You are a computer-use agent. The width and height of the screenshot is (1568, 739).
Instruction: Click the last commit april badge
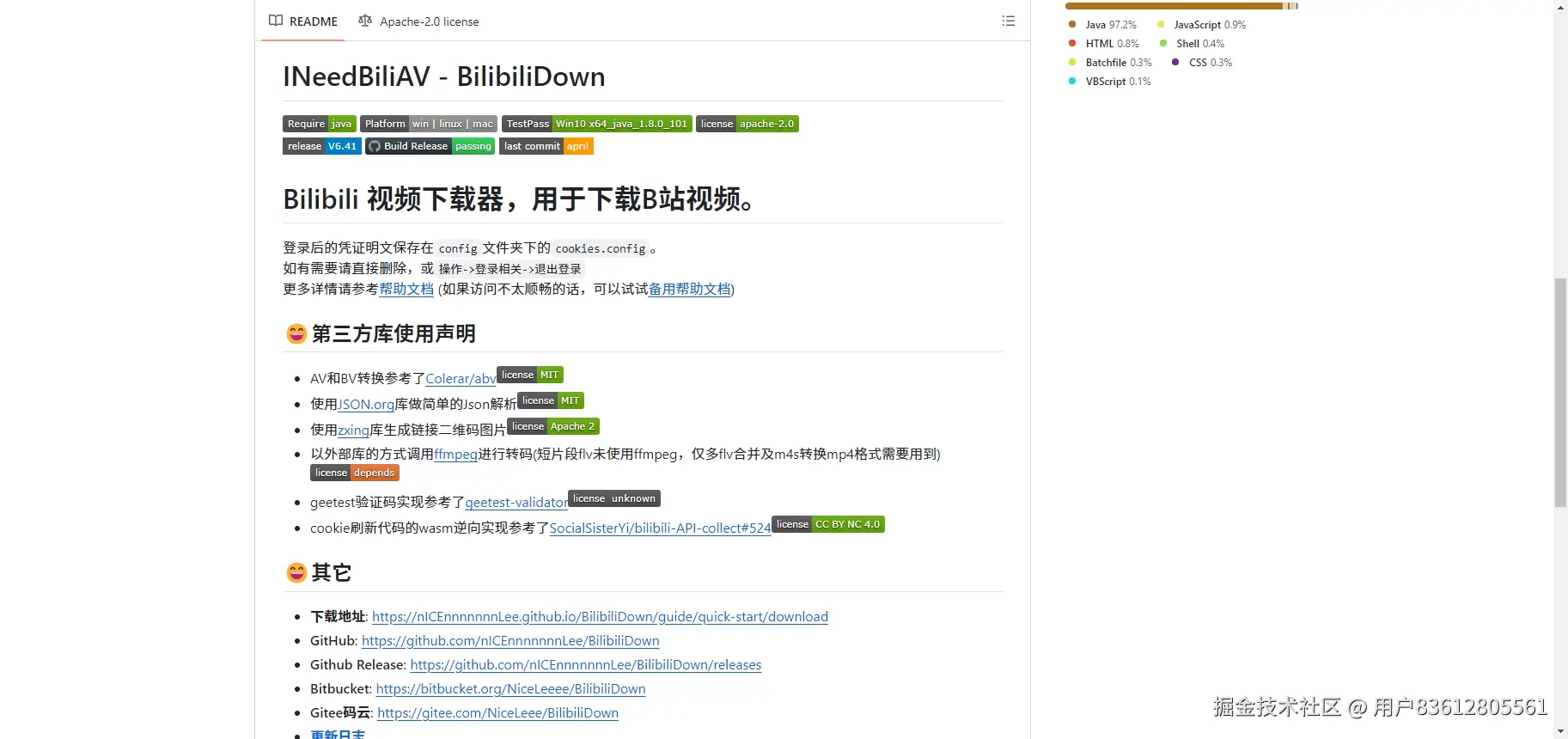point(546,146)
